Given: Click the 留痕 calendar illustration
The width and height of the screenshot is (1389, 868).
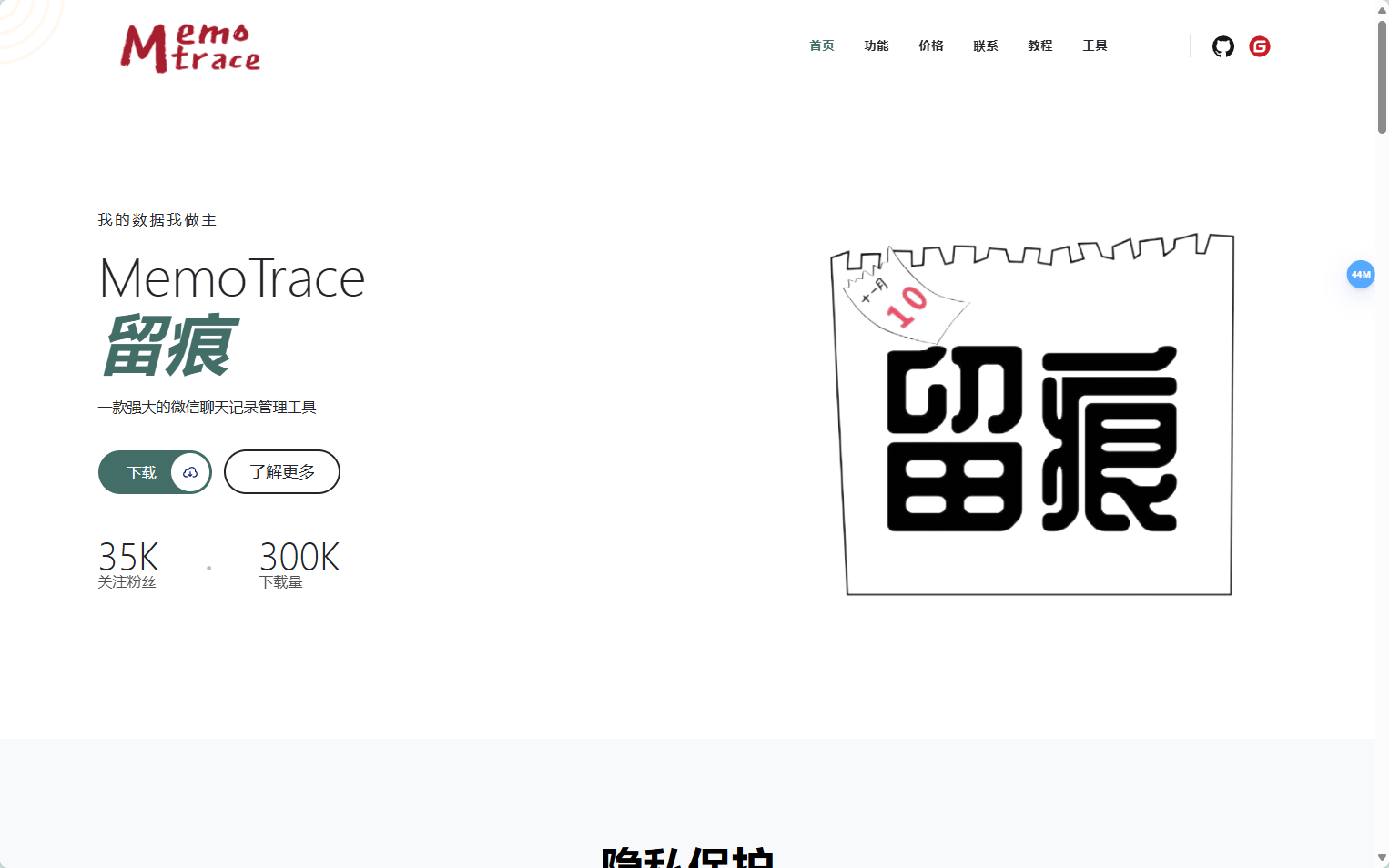Looking at the screenshot, I should [x=1032, y=415].
